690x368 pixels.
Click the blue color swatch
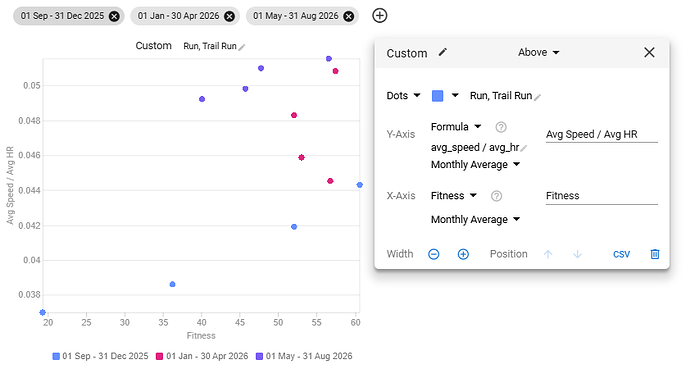437,96
